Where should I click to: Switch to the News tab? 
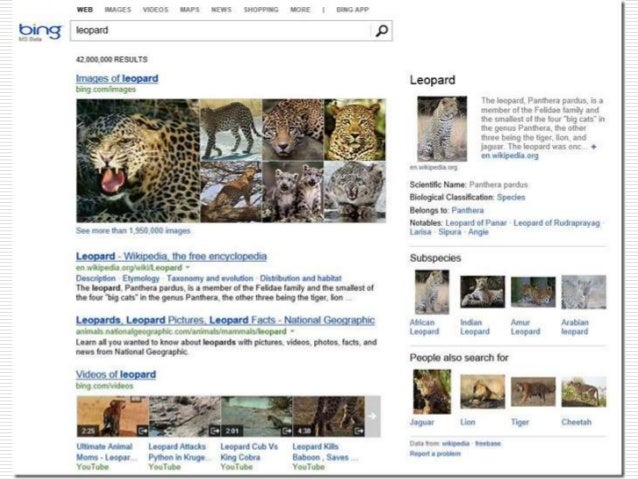pos(221,10)
